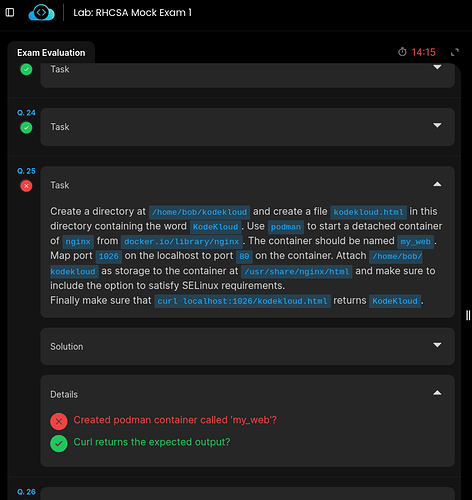Click the lab title 'Lab: RHCSA Mock Exam 1'
This screenshot has height=500, width=472.
coord(132,13)
